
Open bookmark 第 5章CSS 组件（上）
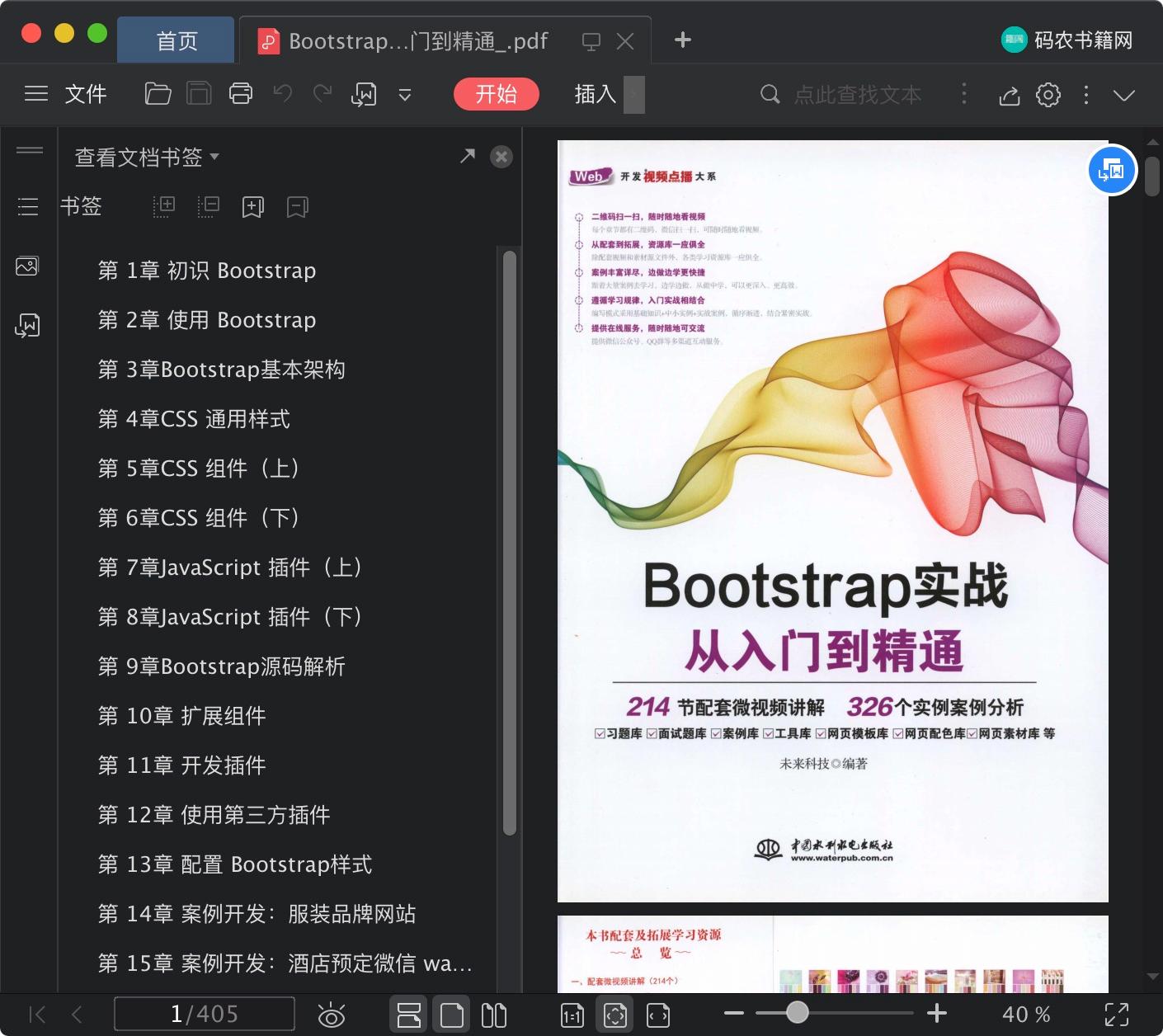coord(200,469)
